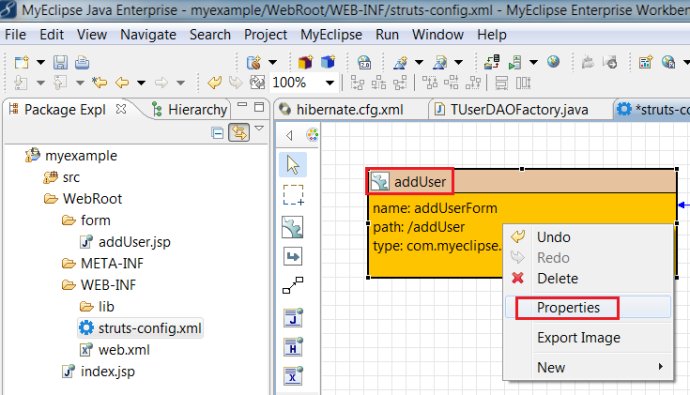Expand the New submenu arrow

(x=661, y=366)
